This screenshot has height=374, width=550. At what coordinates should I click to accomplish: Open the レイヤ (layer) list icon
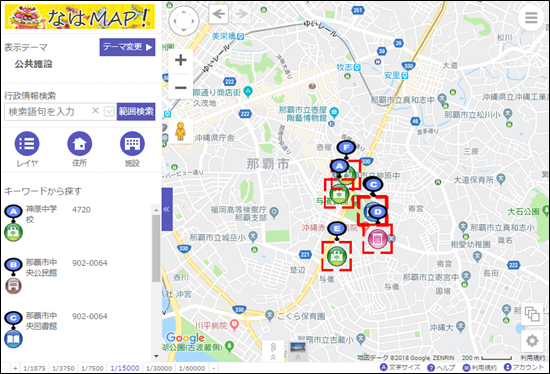(x=27, y=143)
